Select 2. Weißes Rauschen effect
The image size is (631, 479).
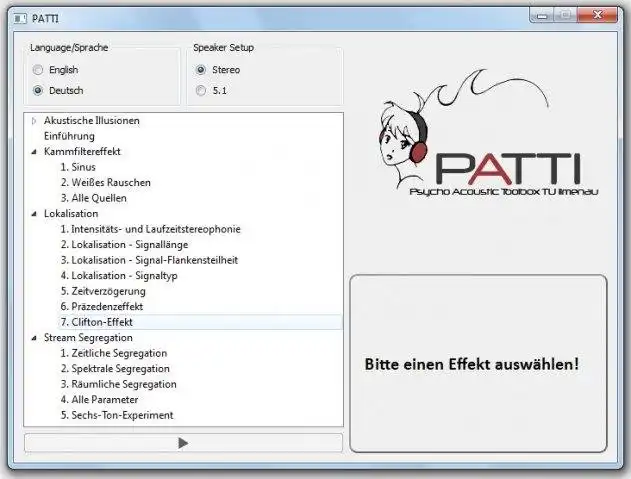tap(106, 183)
